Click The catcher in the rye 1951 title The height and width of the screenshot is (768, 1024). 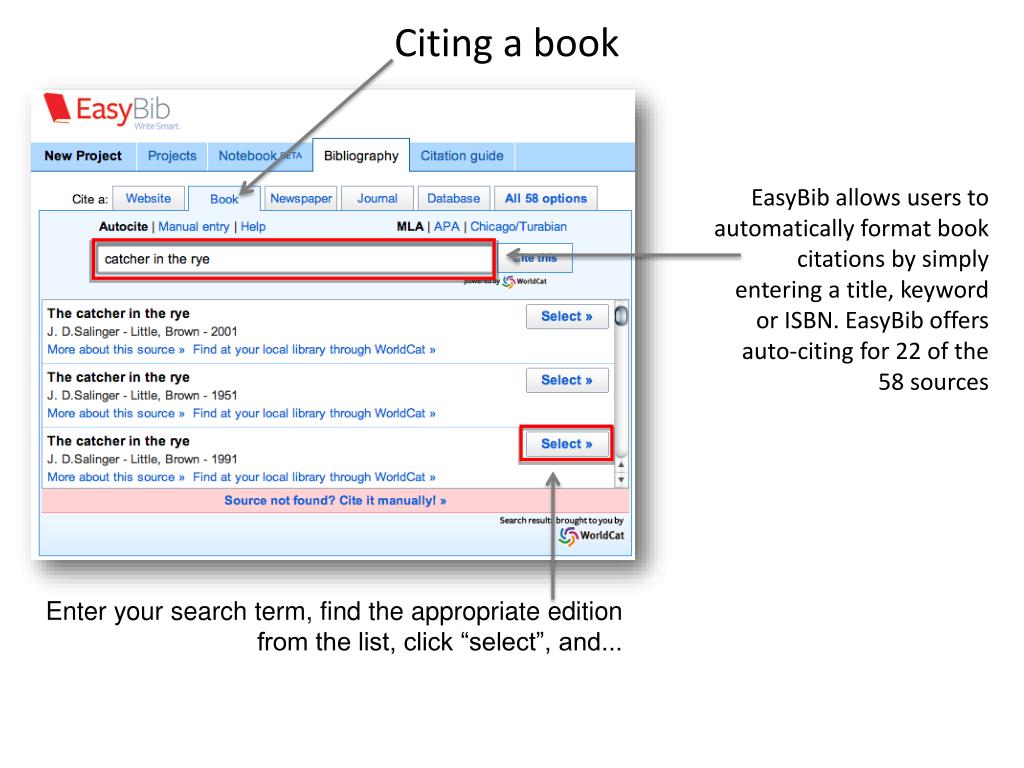[x=118, y=377]
